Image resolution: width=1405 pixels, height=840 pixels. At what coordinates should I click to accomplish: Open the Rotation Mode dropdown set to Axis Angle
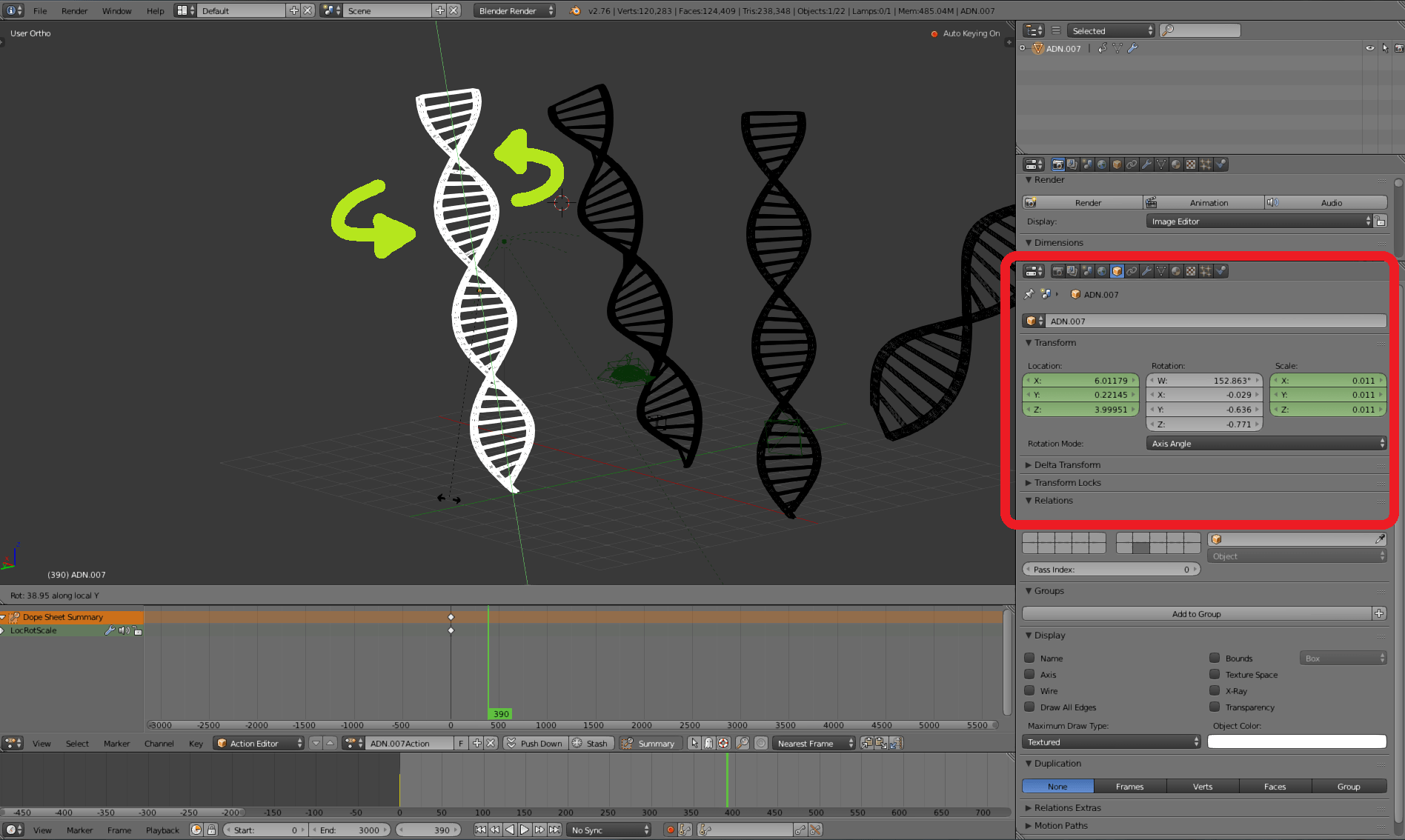click(x=1265, y=443)
